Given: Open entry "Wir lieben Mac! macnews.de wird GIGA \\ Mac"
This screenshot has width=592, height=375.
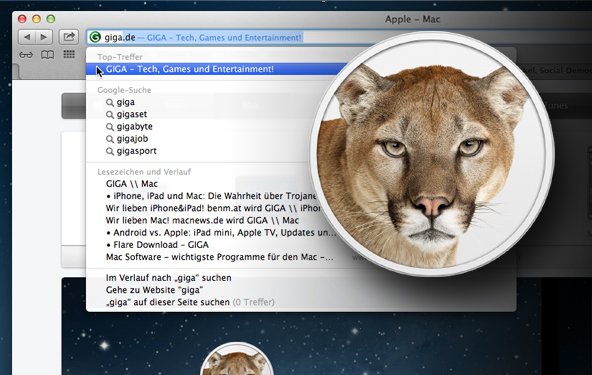Looking at the screenshot, I should click(202, 220).
